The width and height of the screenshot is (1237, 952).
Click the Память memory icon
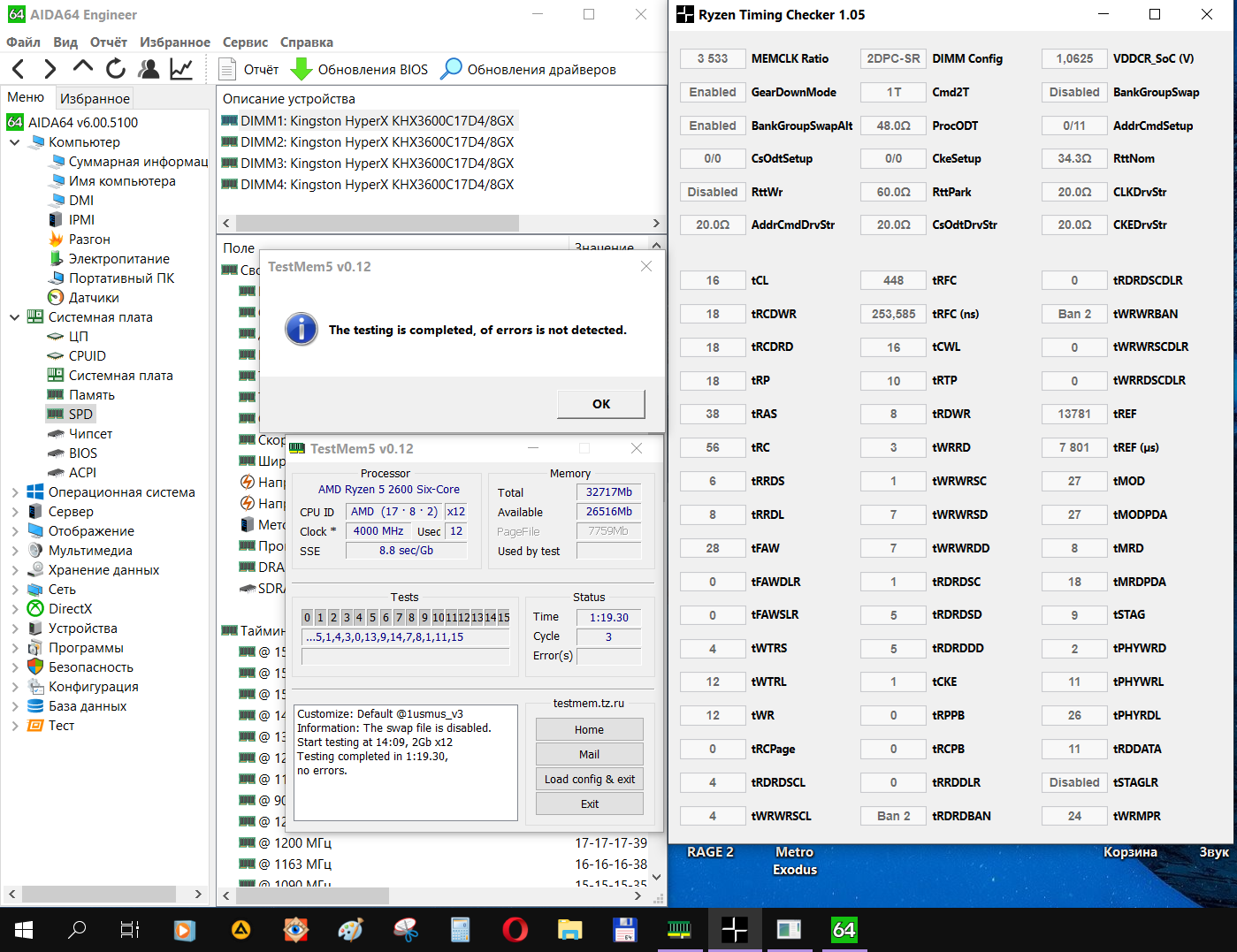[56, 395]
